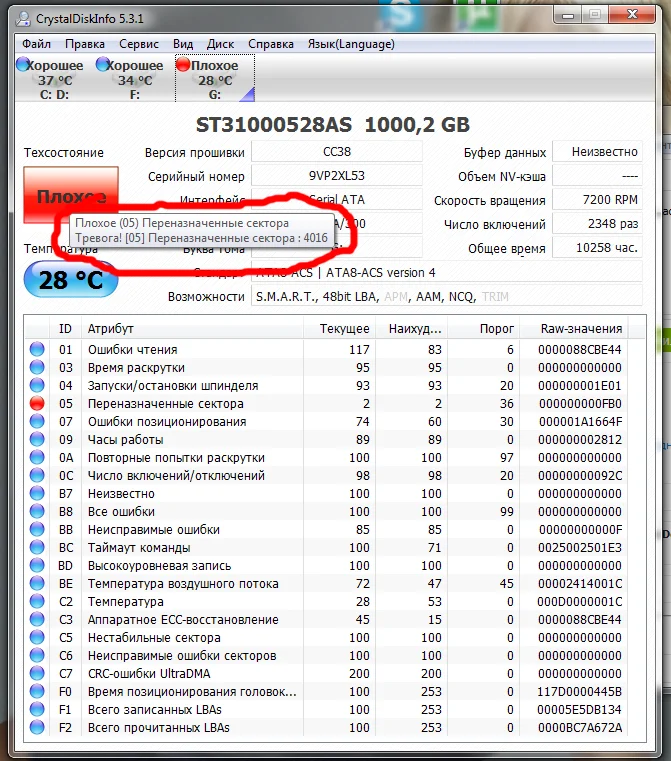
Task: Select the G: disk tab with Плохое status
Action: pyautogui.click(x=214, y=79)
